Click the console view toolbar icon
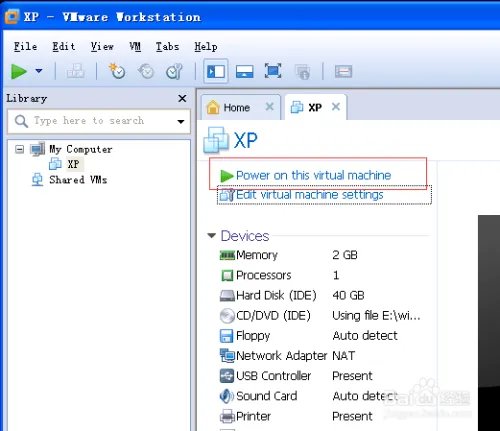The image size is (500, 431). [343, 71]
